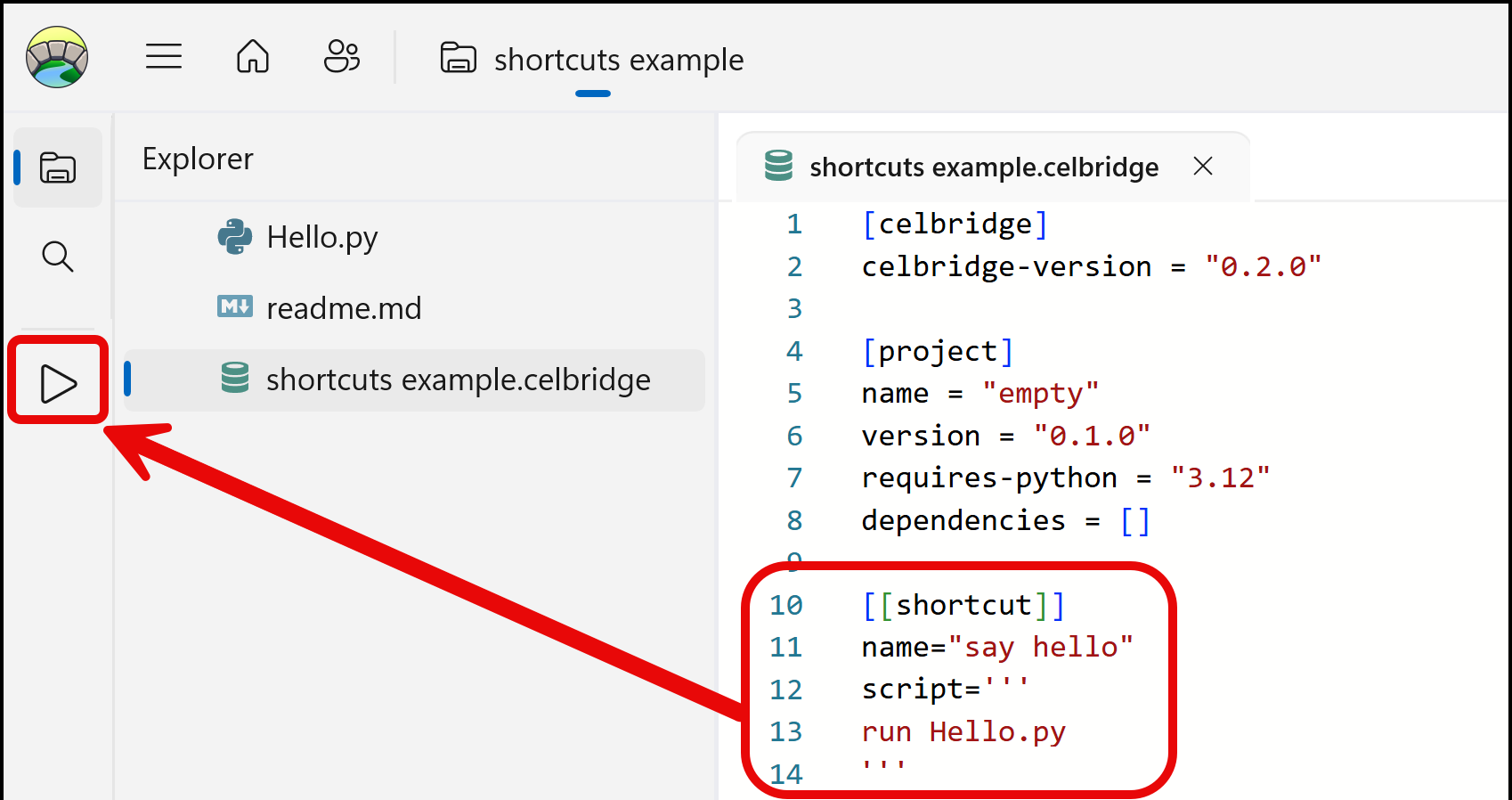The width and height of the screenshot is (1512, 800).
Task: Click the version "0.1.0" value
Action: click(x=1092, y=436)
